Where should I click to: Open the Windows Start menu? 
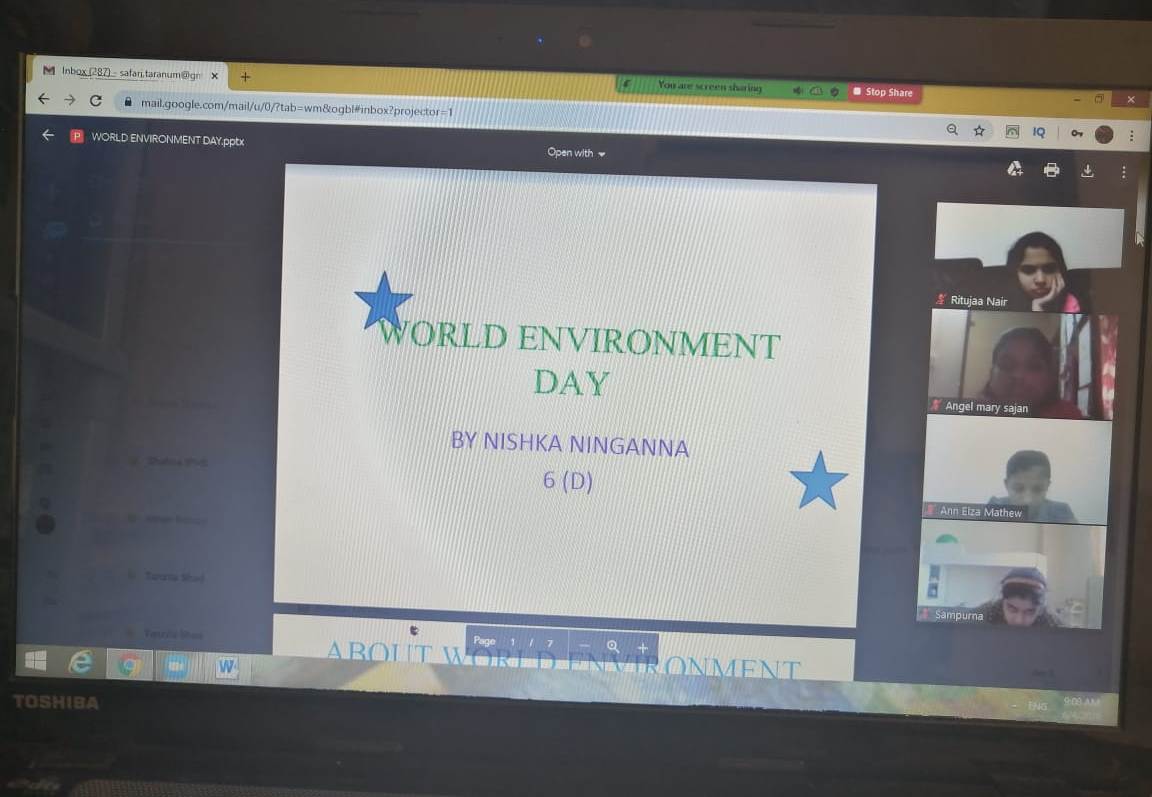coord(35,660)
